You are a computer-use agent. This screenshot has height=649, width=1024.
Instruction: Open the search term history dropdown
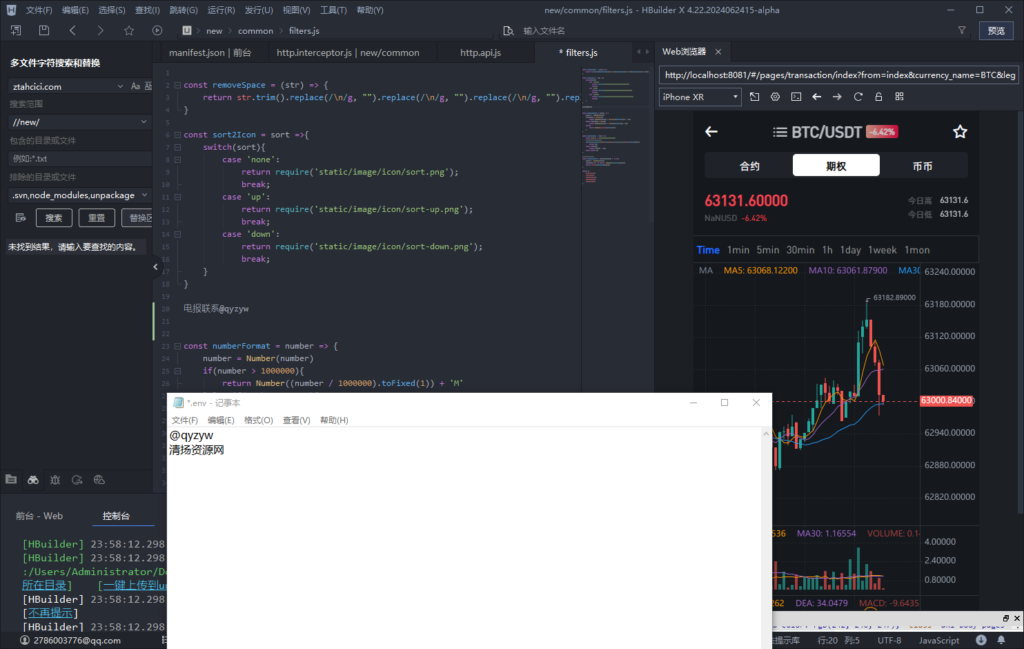[x=120, y=86]
